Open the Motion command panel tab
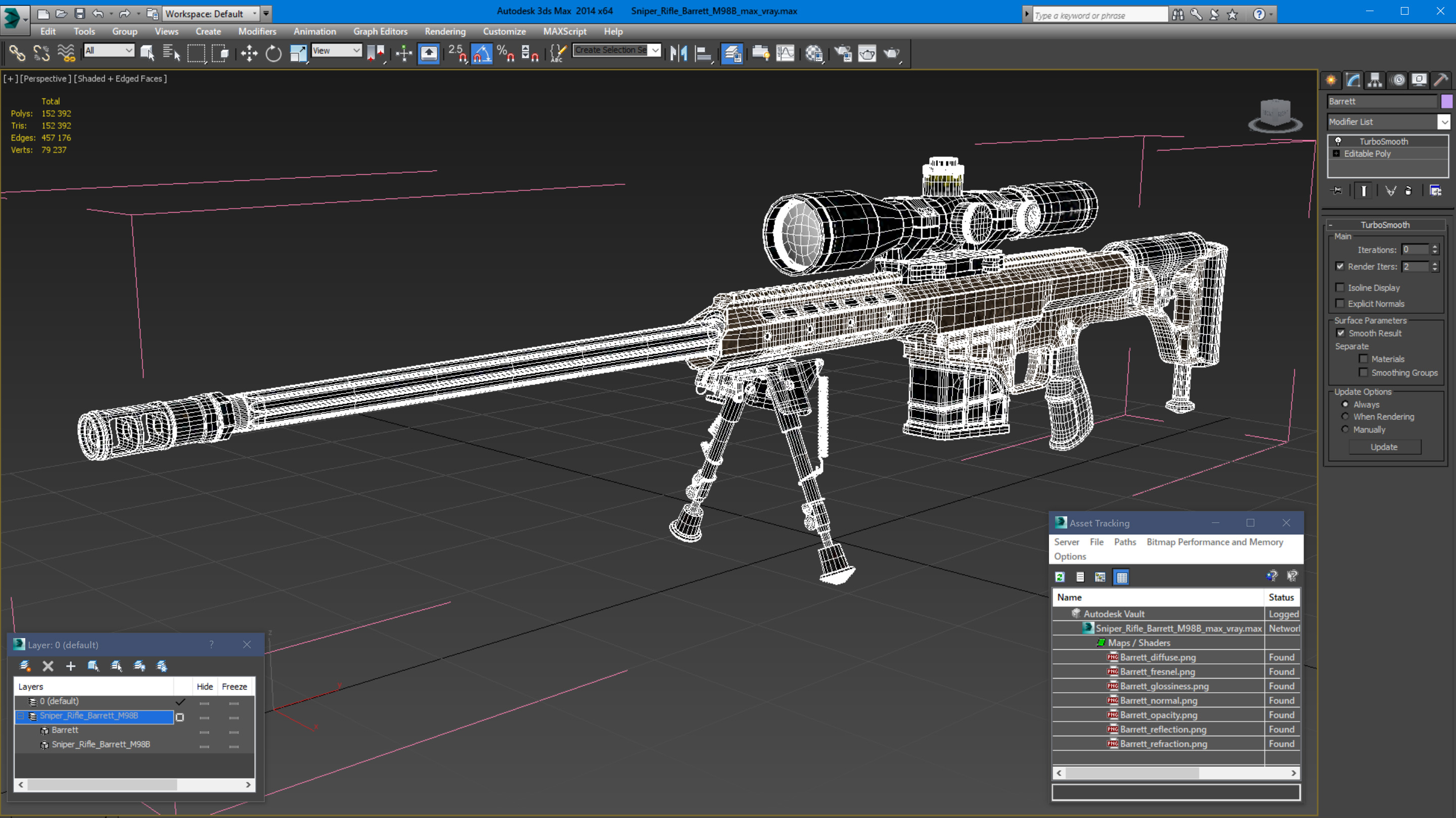The width and height of the screenshot is (1456, 818). pos(1398,80)
